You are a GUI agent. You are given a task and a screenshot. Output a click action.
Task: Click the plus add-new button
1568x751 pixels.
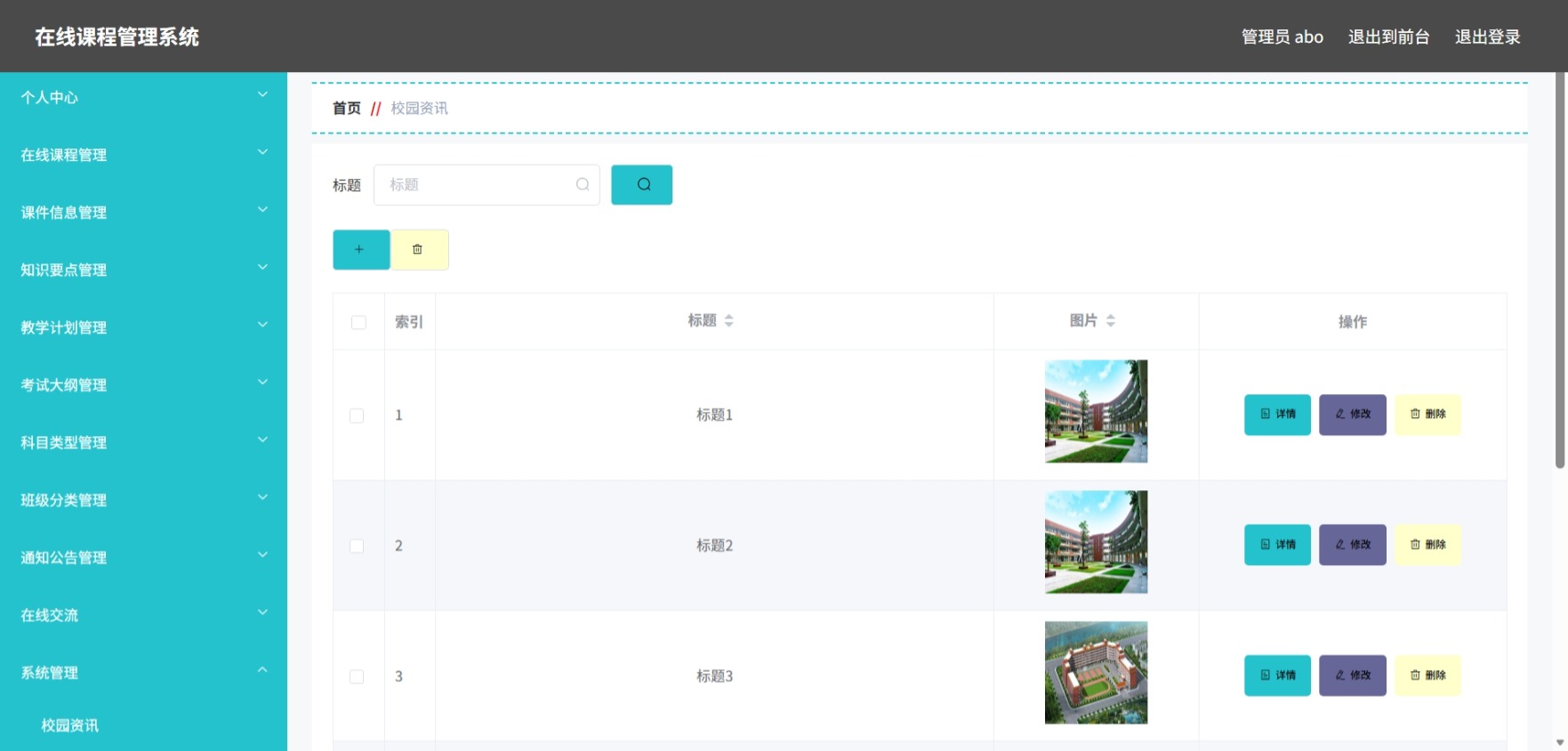(x=361, y=249)
